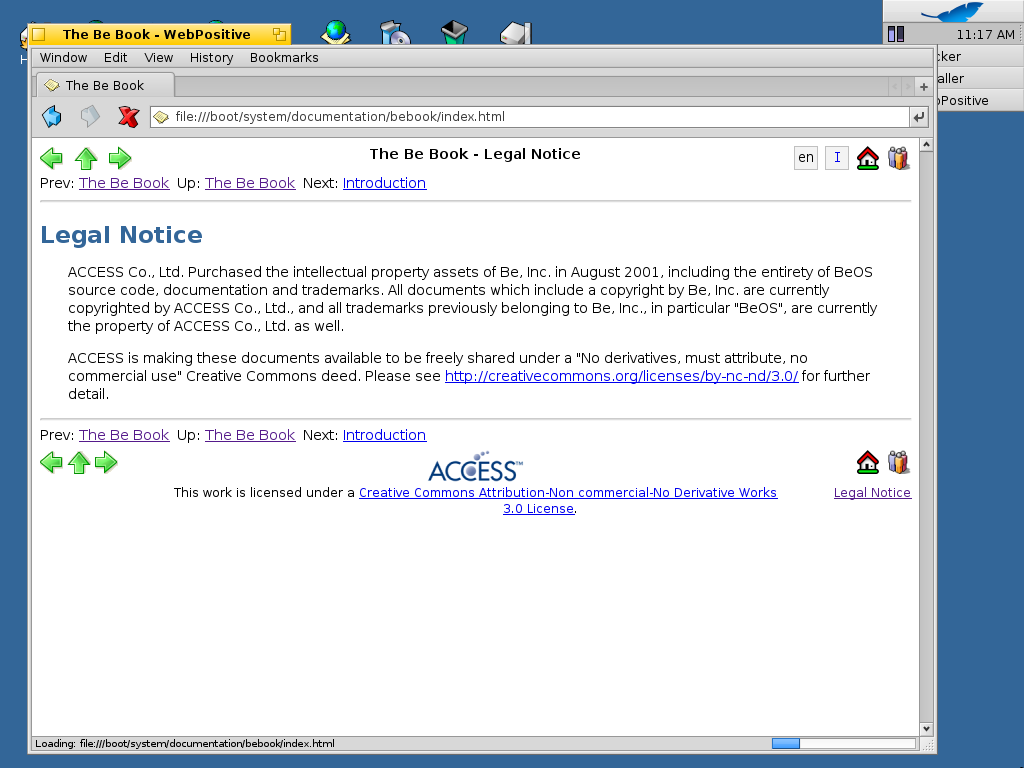This screenshot has width=1024, height=768.
Task: Click 'Legal Notice' page heading
Action: [121, 235]
